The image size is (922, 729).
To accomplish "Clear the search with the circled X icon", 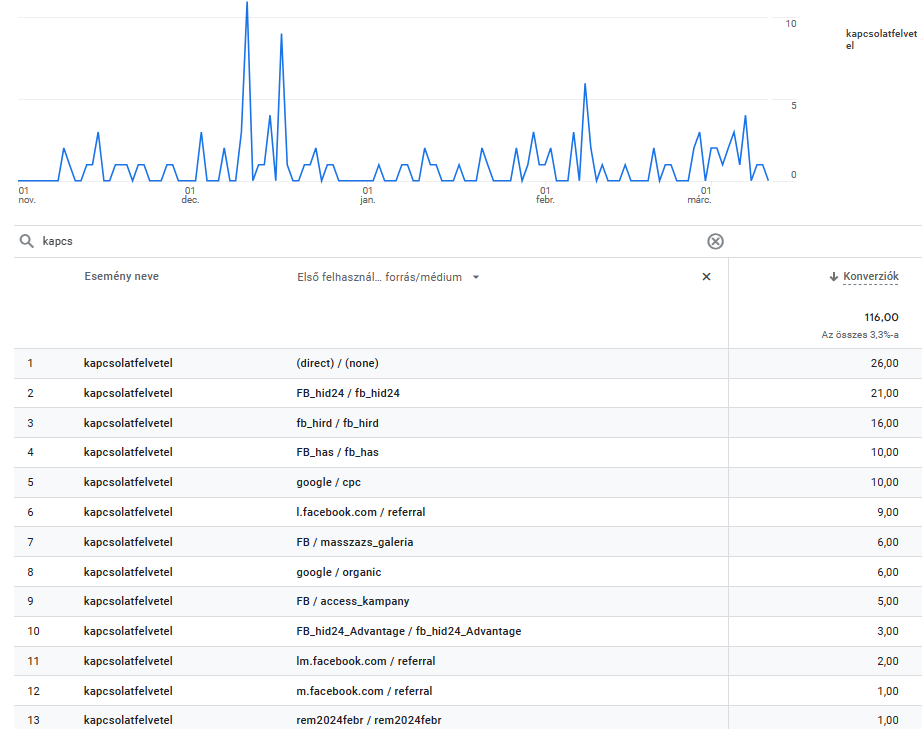I will (x=715, y=241).
